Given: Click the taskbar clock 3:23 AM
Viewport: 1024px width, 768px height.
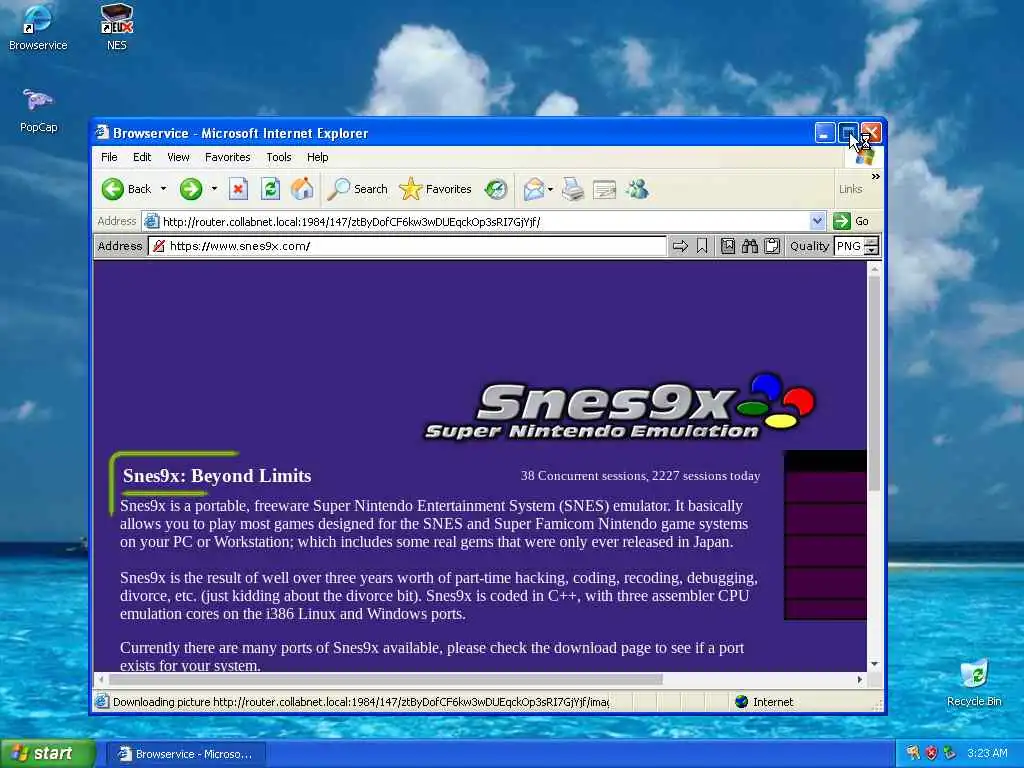Looking at the screenshot, I should click(987, 754).
